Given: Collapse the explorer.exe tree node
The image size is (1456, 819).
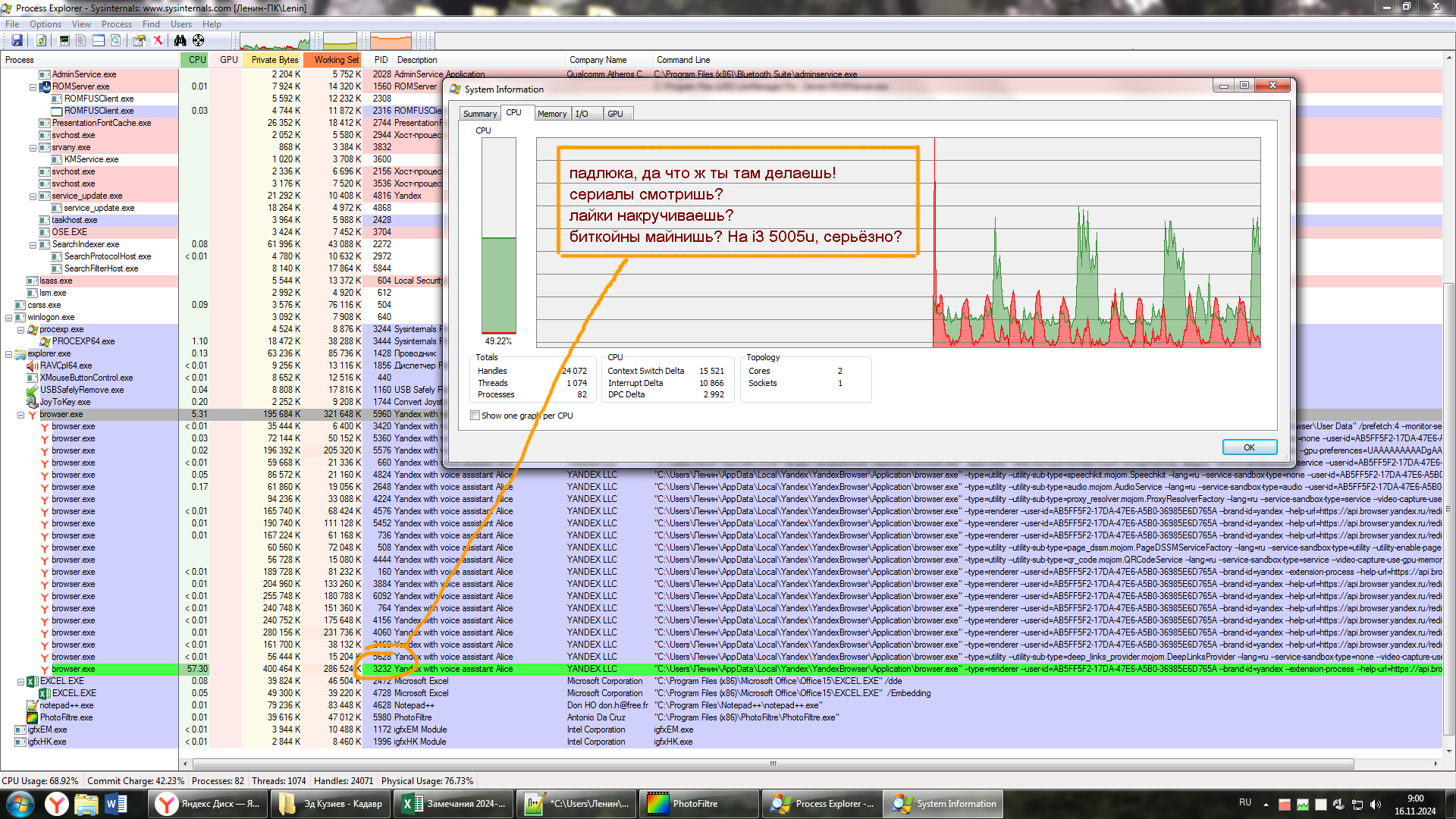Looking at the screenshot, I should 8,354.
